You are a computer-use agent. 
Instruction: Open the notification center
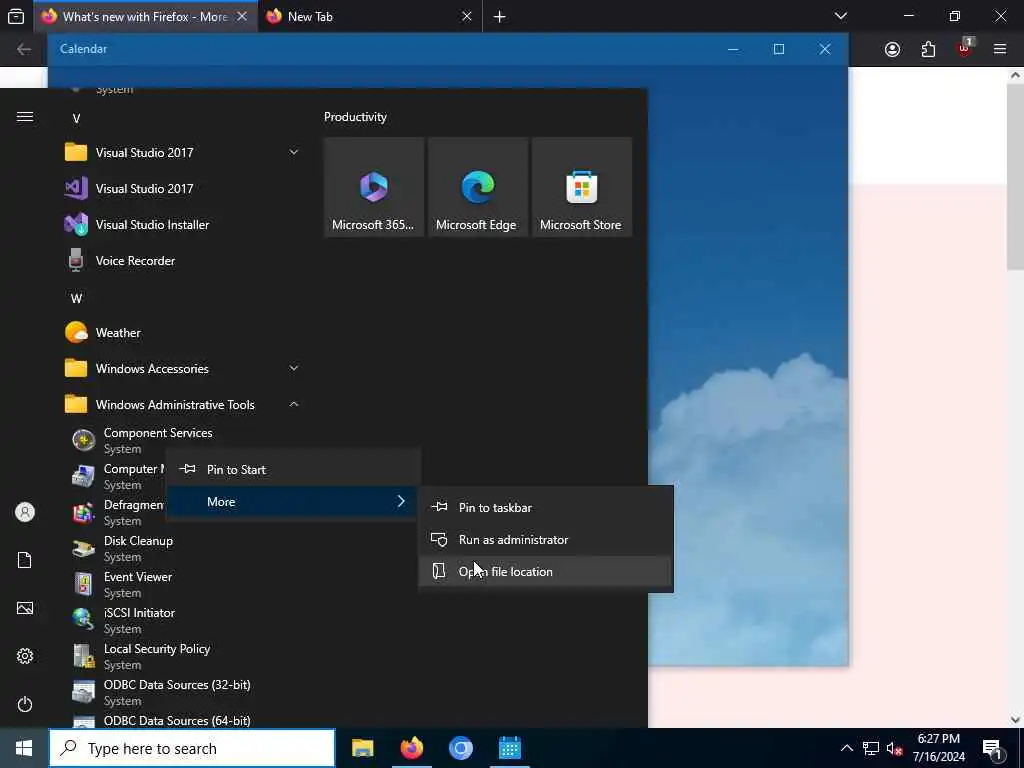(992, 748)
